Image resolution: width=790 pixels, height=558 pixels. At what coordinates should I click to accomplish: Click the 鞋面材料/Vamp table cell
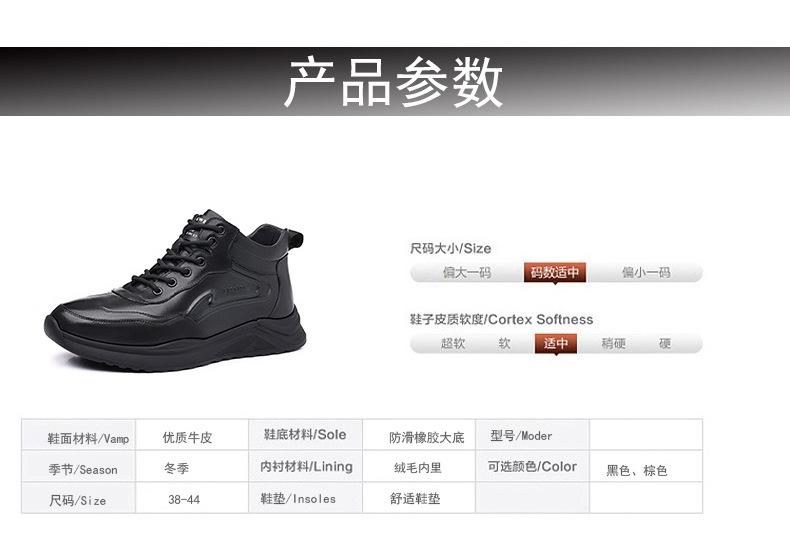point(79,435)
